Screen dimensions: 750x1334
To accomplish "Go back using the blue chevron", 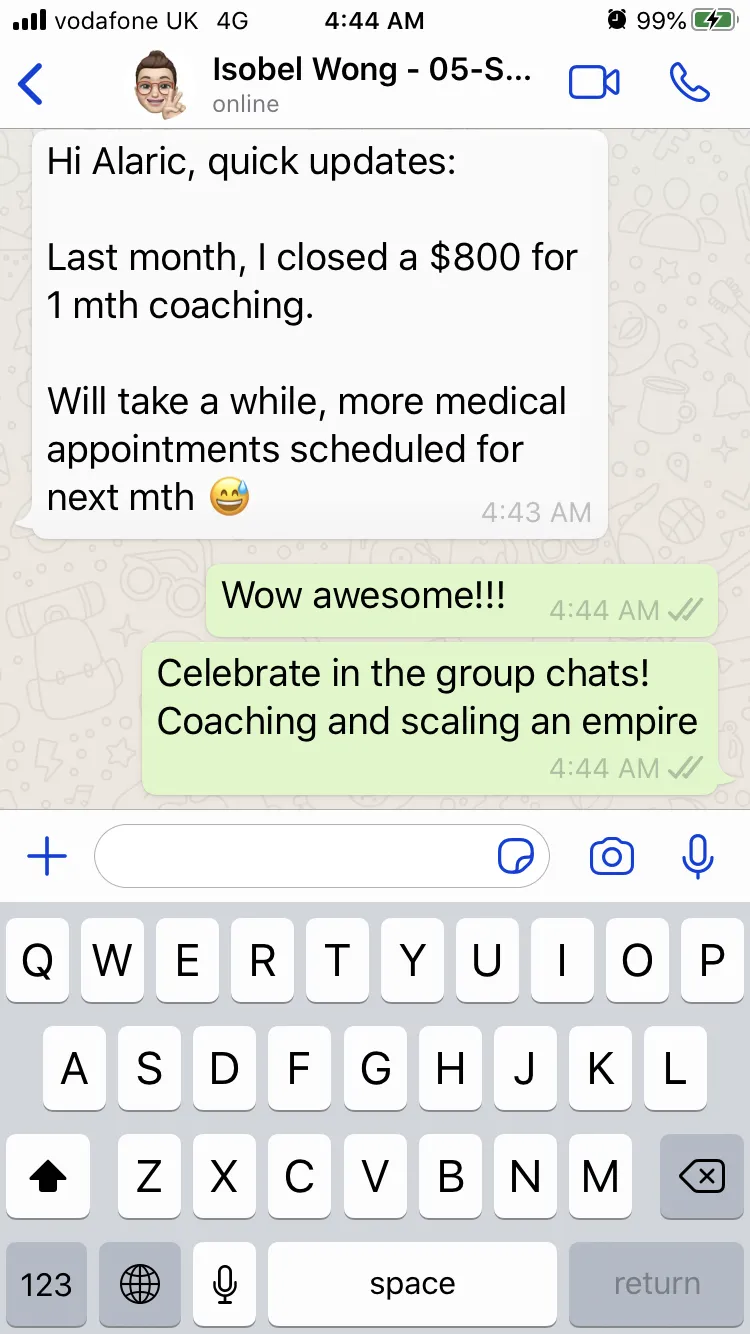I will tap(31, 83).
